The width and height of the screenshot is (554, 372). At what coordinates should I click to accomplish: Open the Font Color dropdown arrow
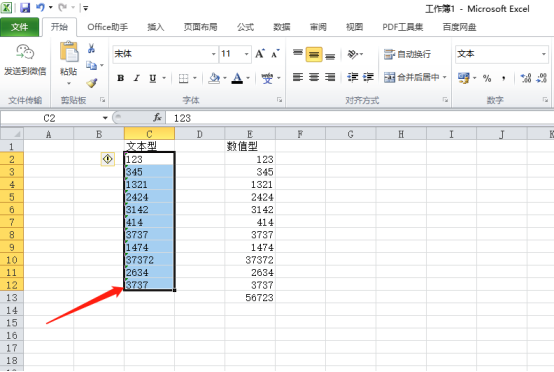coord(248,78)
